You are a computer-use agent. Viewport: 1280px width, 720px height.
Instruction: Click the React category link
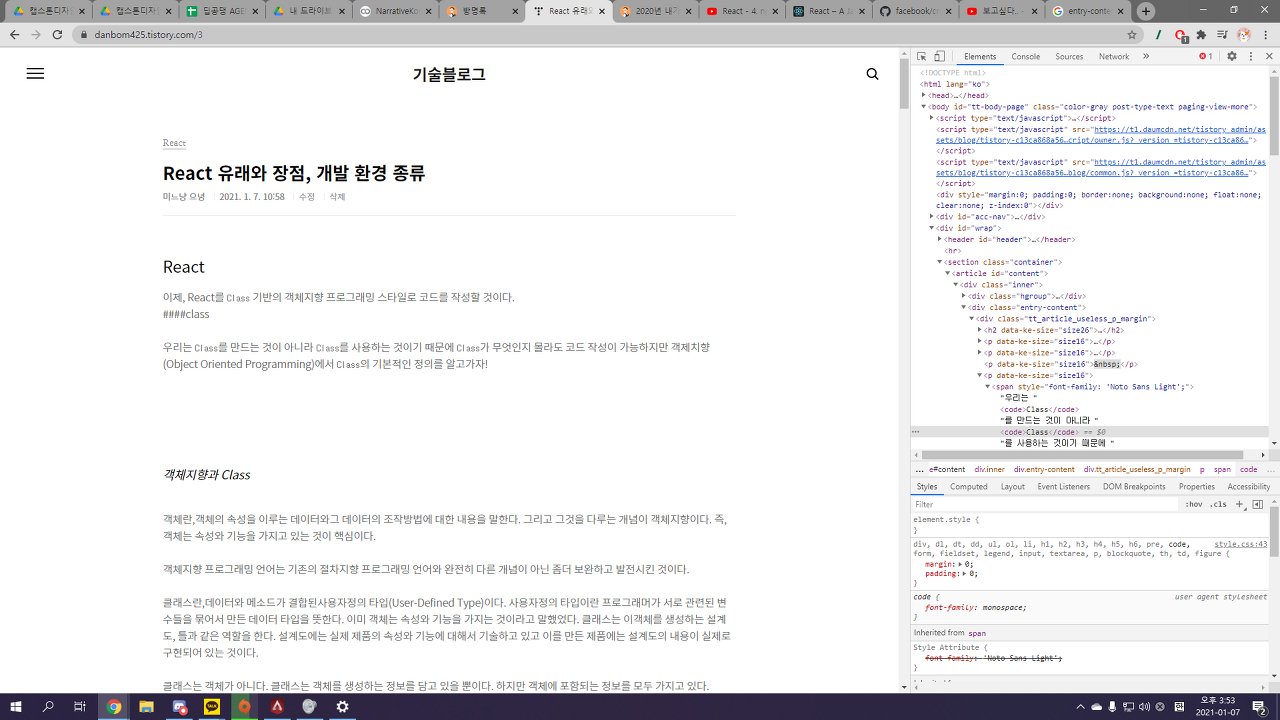point(174,143)
